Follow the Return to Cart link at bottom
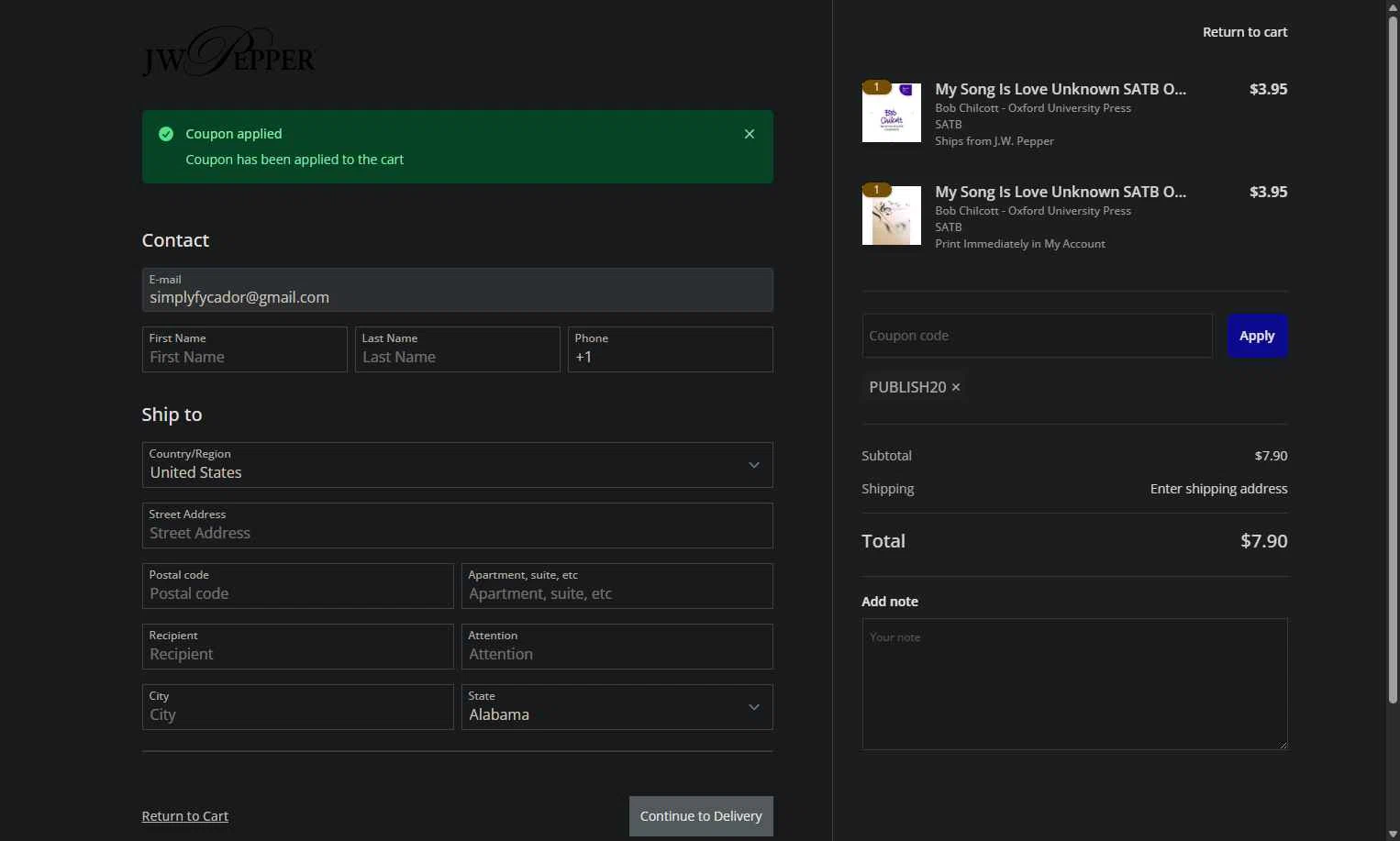 point(185,816)
